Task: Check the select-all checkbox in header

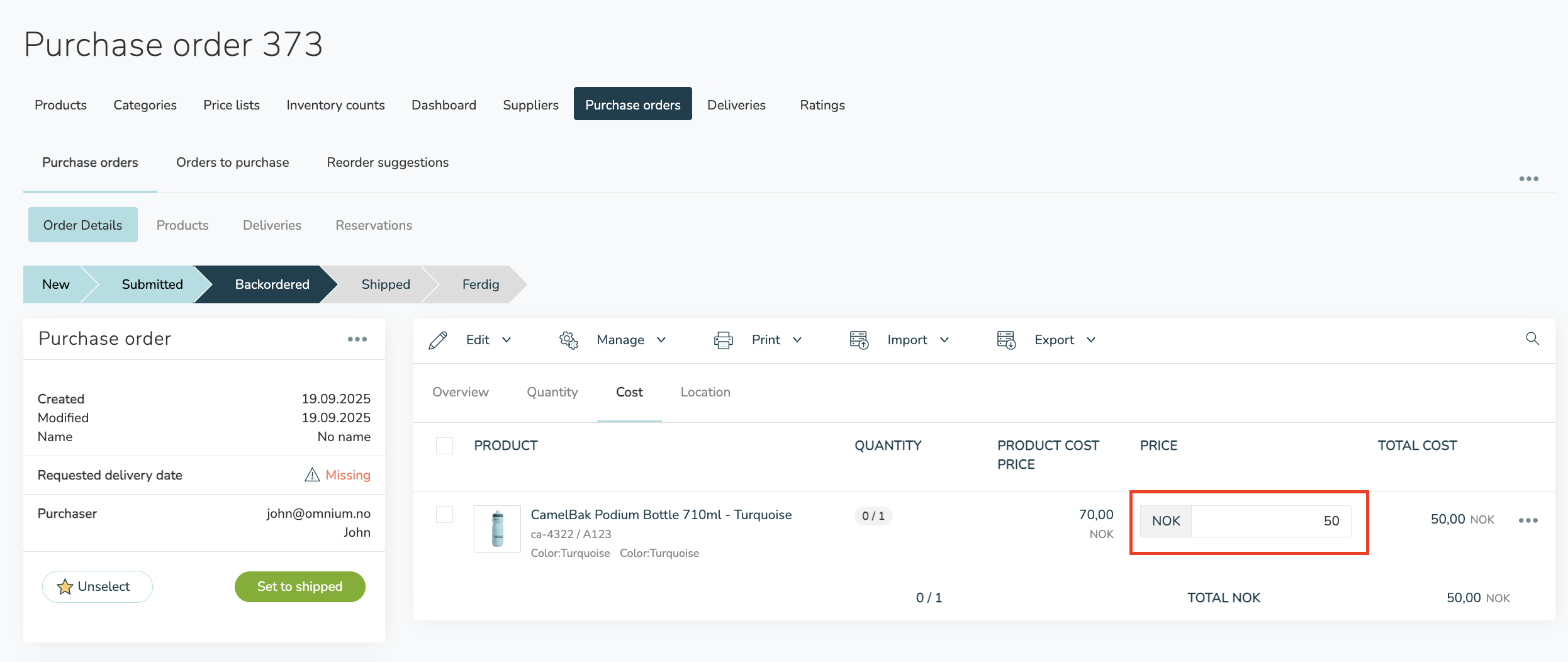Action: coord(444,446)
